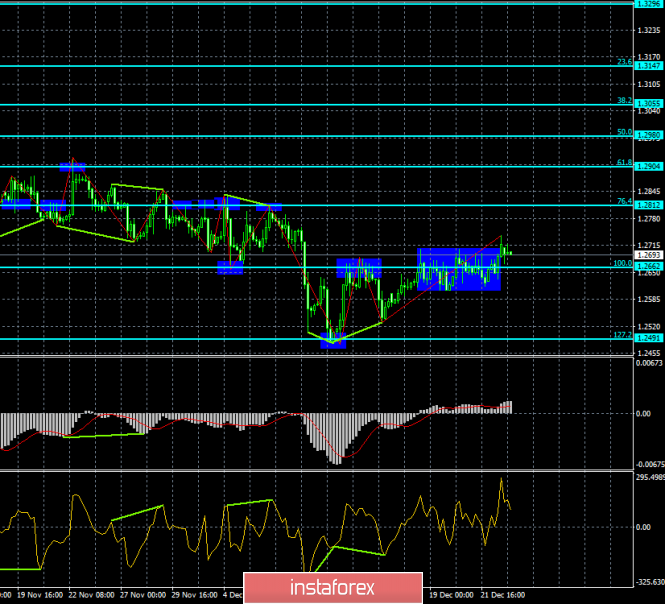Select the highlighted 1.2980 level price tag
665x604 pixels.
click(648, 136)
